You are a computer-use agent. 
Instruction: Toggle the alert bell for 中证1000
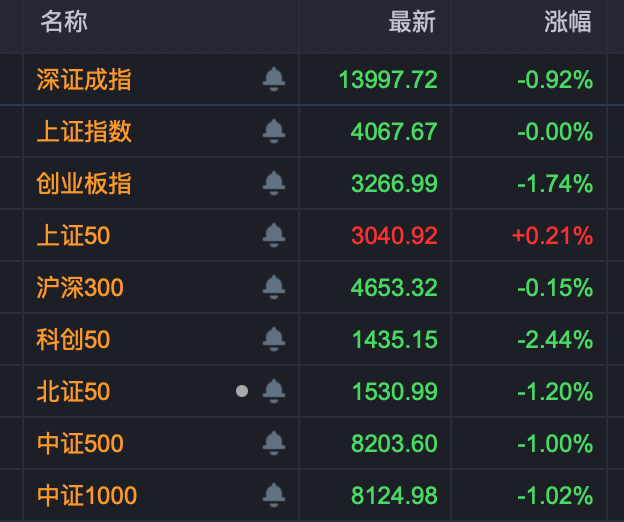274,496
